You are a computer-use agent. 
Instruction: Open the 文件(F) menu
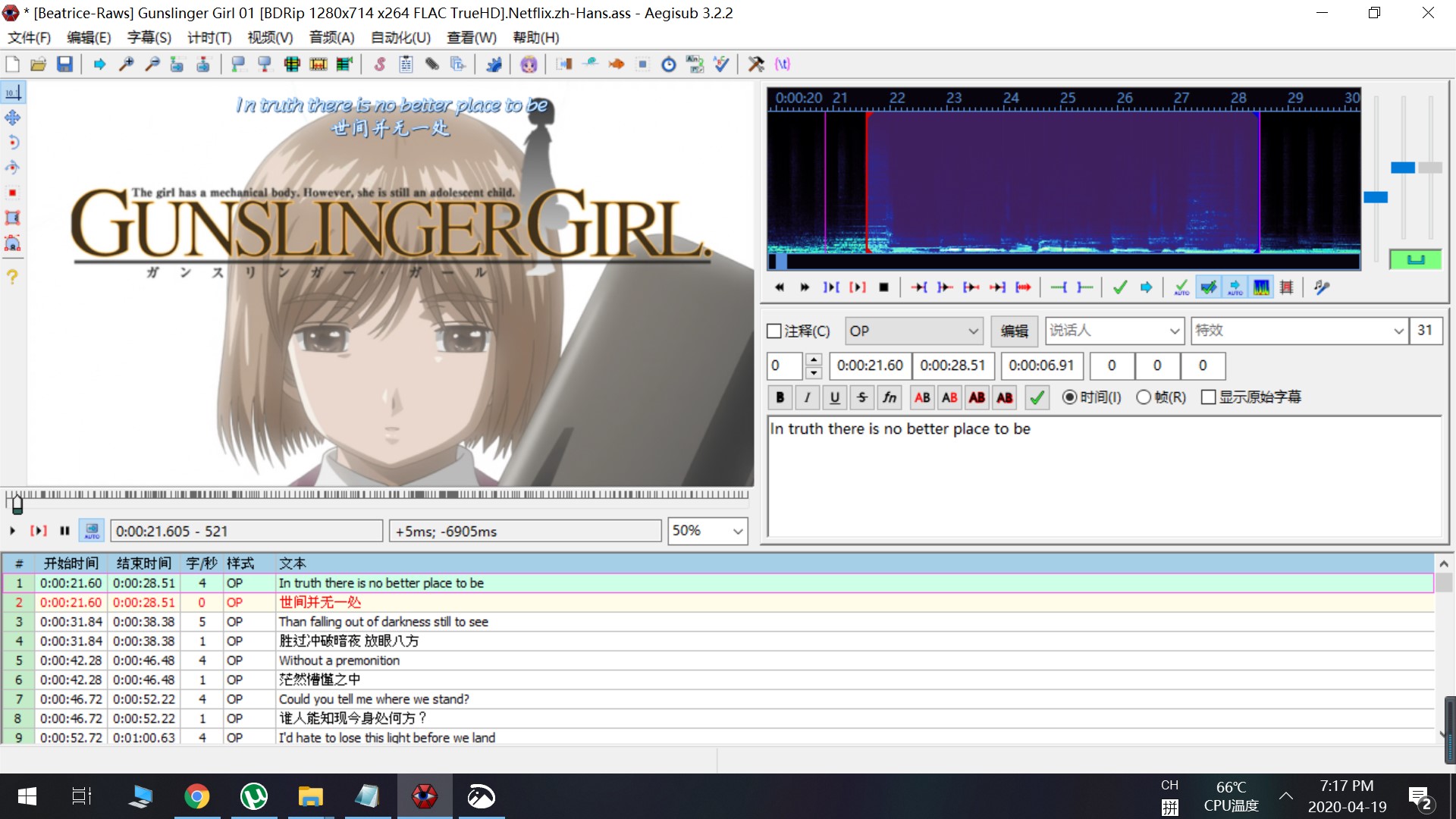pyautogui.click(x=29, y=38)
